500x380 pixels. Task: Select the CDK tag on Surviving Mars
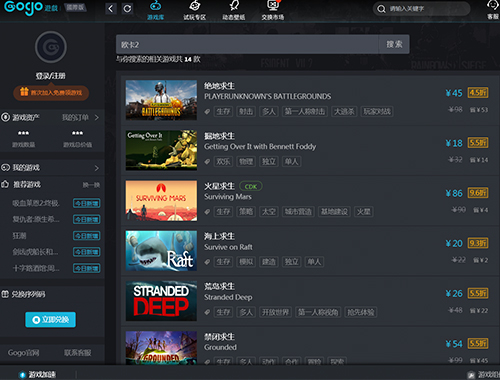coord(251,186)
